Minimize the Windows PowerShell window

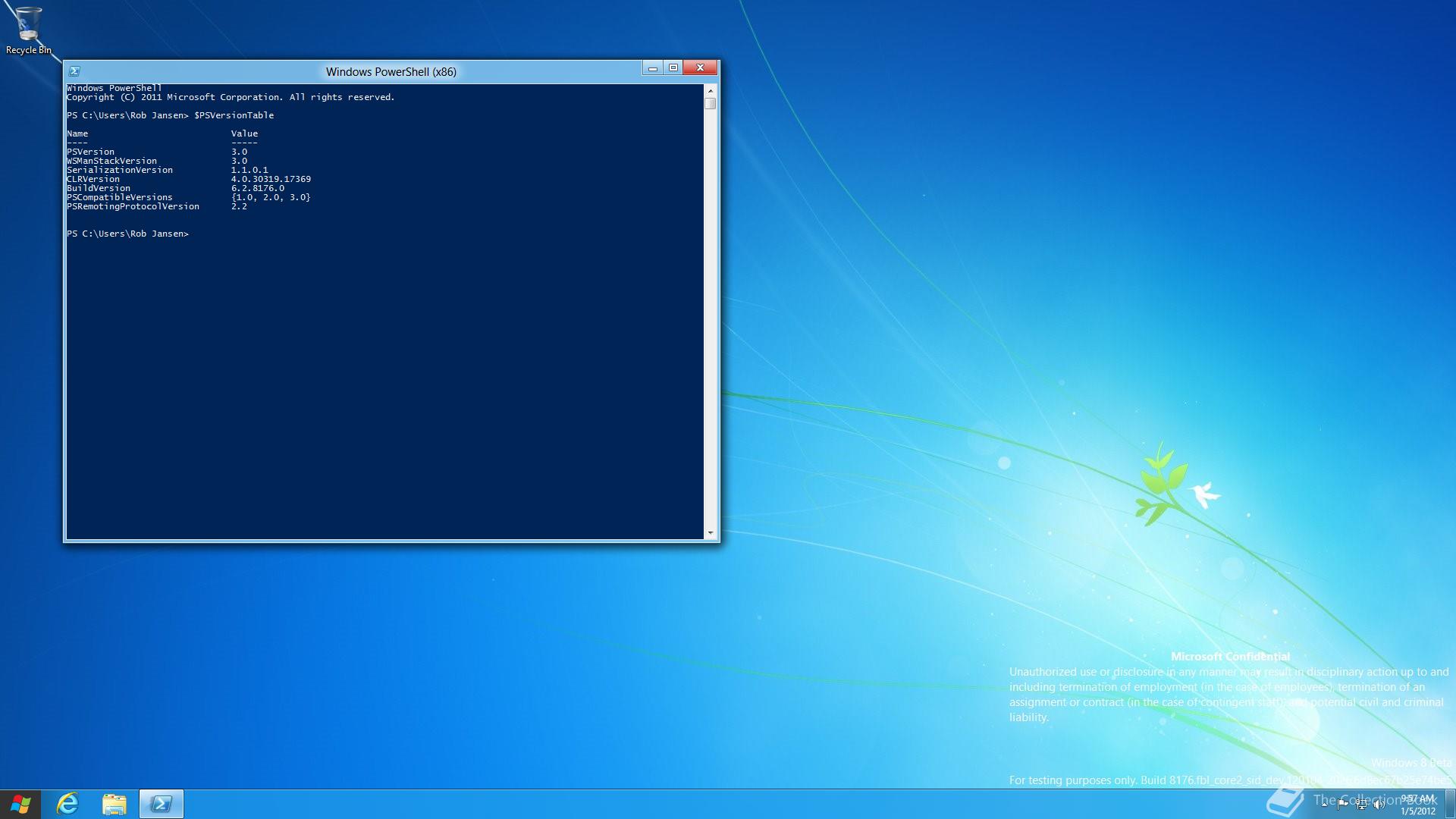click(652, 68)
